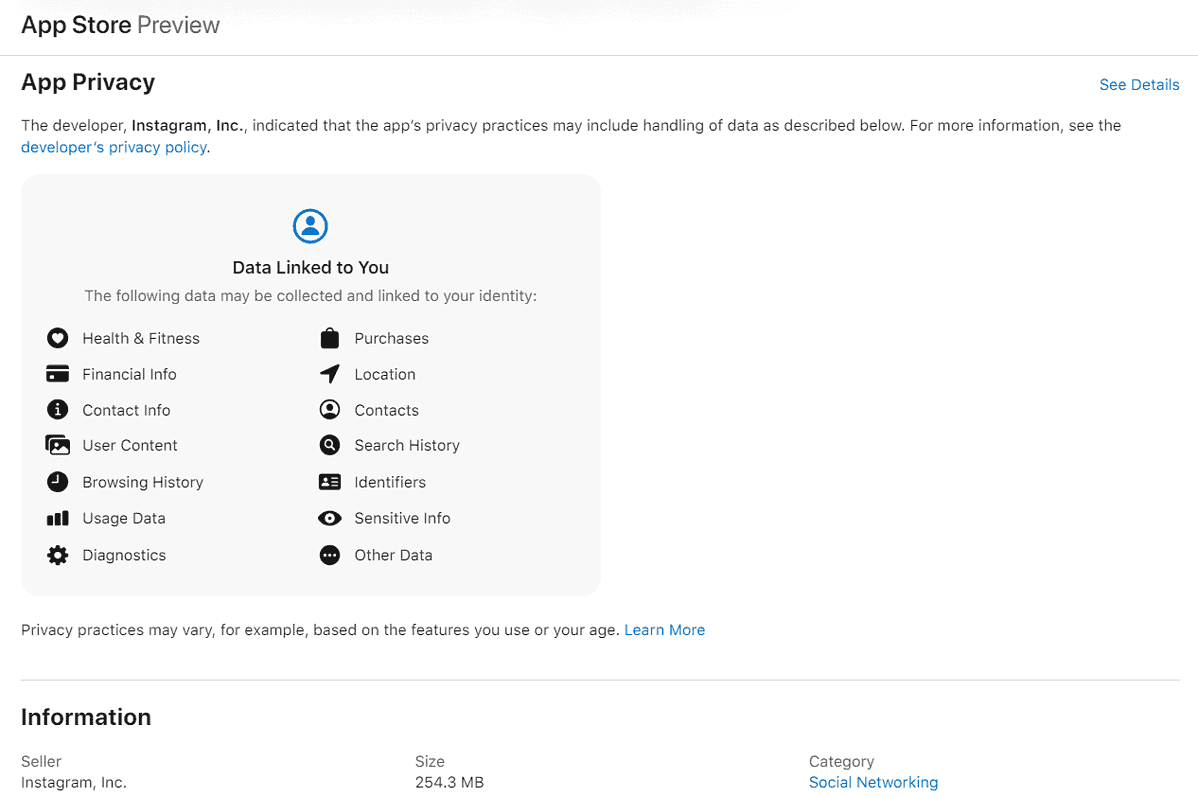Click the App Store Preview header title
This screenshot has height=797, width=1198.
[120, 25]
